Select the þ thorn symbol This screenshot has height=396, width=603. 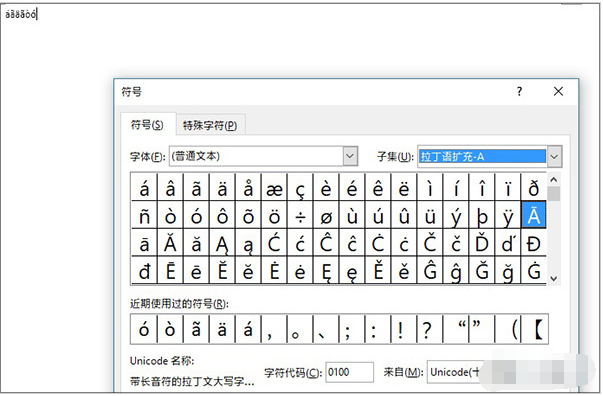click(x=482, y=215)
